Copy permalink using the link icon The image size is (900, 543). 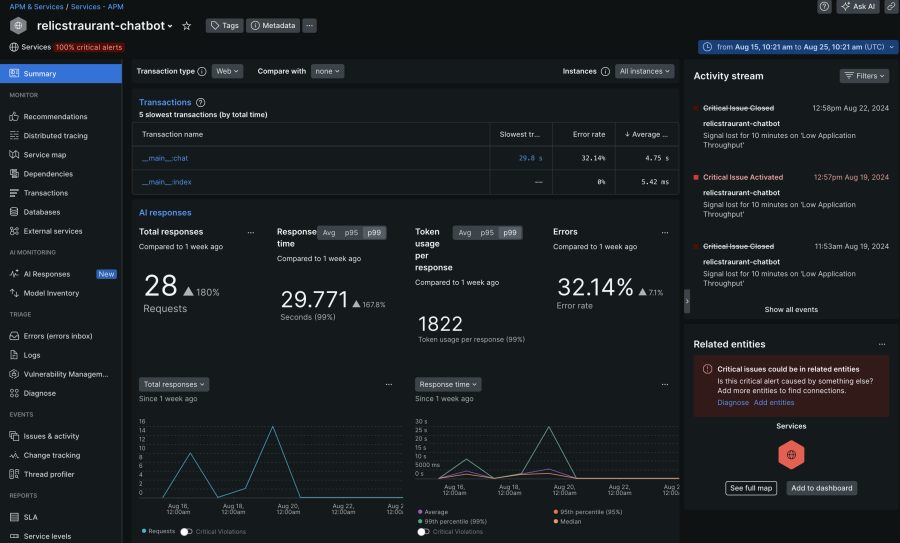(x=891, y=6)
